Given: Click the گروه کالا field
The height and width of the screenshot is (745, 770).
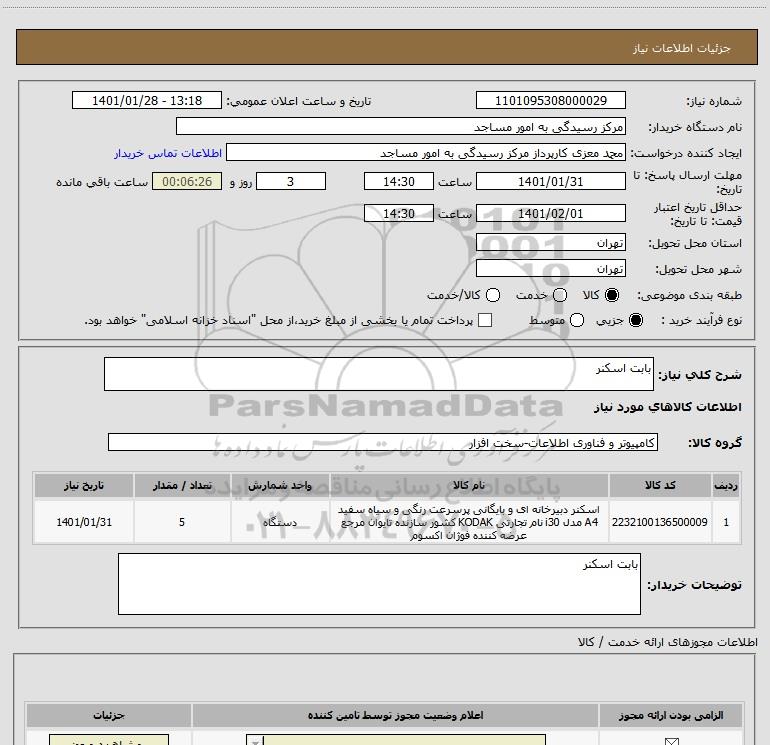Looking at the screenshot, I should coord(383,442).
